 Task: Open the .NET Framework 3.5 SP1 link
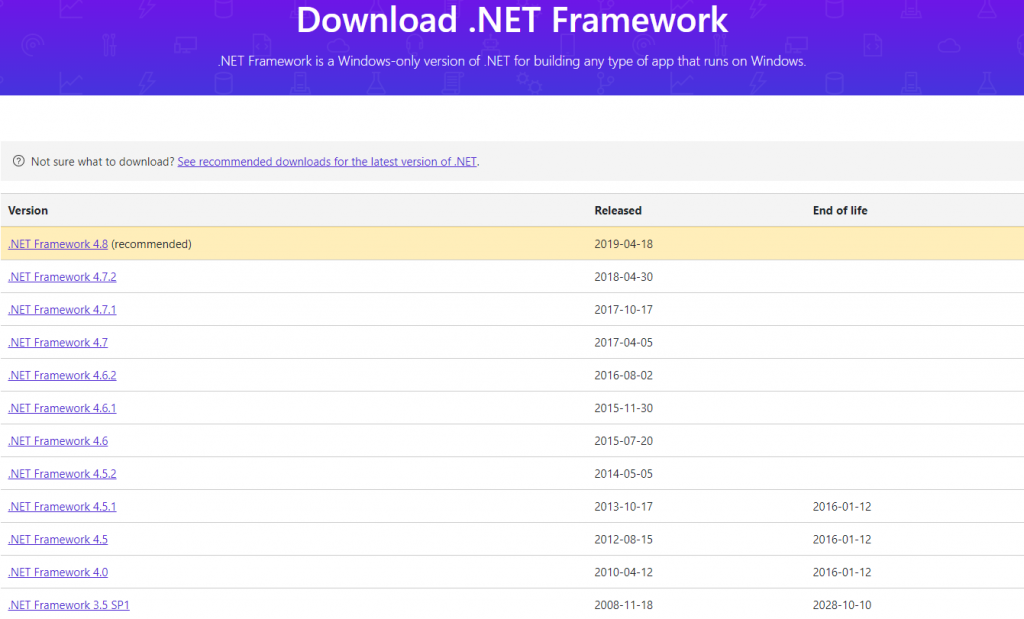click(69, 605)
